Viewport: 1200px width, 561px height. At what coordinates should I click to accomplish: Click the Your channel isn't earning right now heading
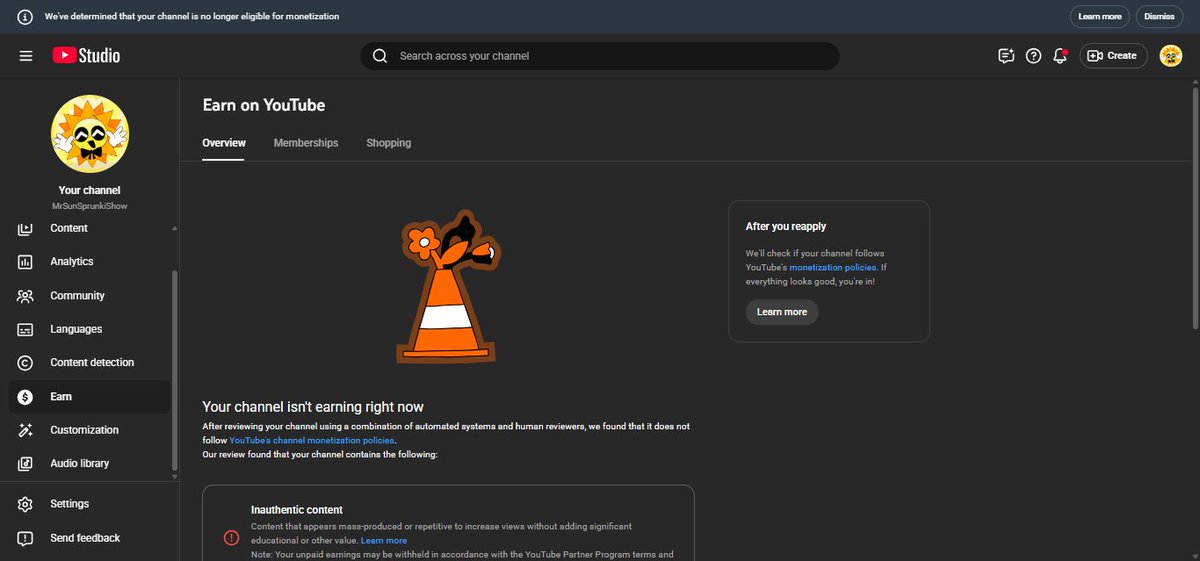point(313,407)
